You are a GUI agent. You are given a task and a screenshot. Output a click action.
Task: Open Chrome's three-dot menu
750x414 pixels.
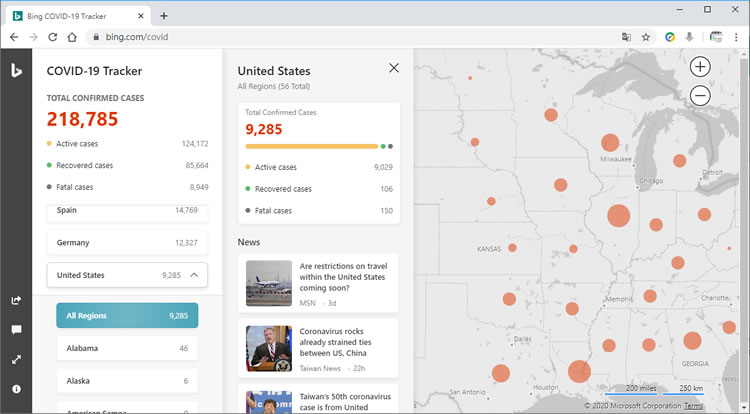click(736, 37)
